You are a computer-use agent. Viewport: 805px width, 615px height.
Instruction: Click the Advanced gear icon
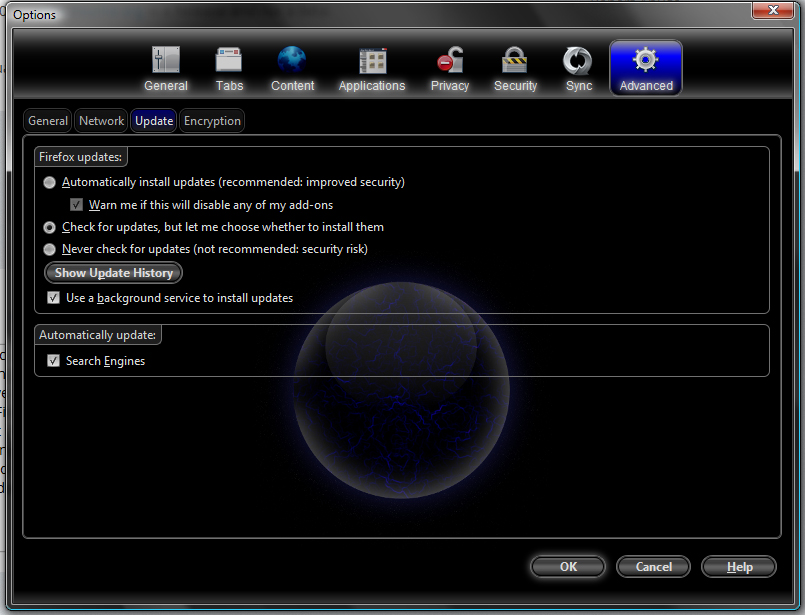click(646, 62)
